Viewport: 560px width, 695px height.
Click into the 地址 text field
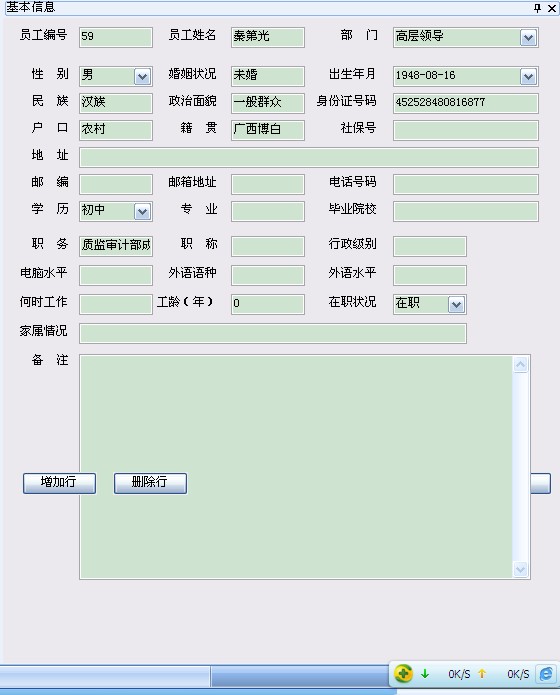[x=309, y=157]
